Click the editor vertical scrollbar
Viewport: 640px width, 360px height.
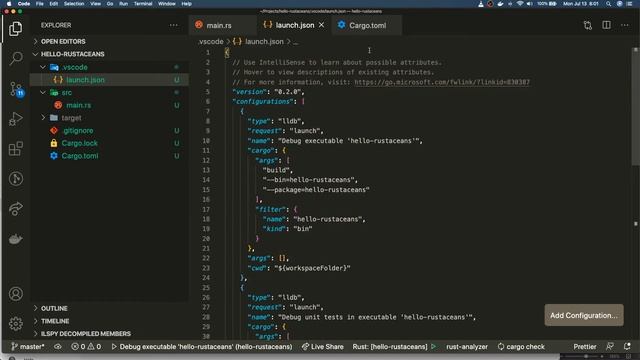coord(636,106)
